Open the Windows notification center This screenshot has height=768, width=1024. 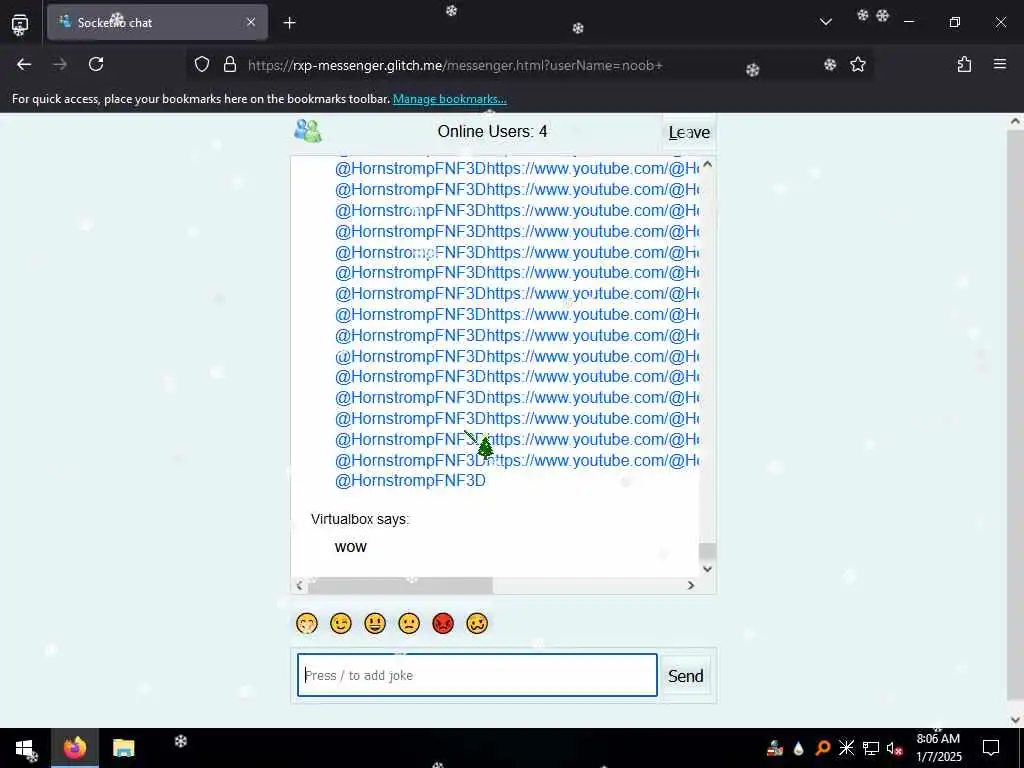(991, 748)
